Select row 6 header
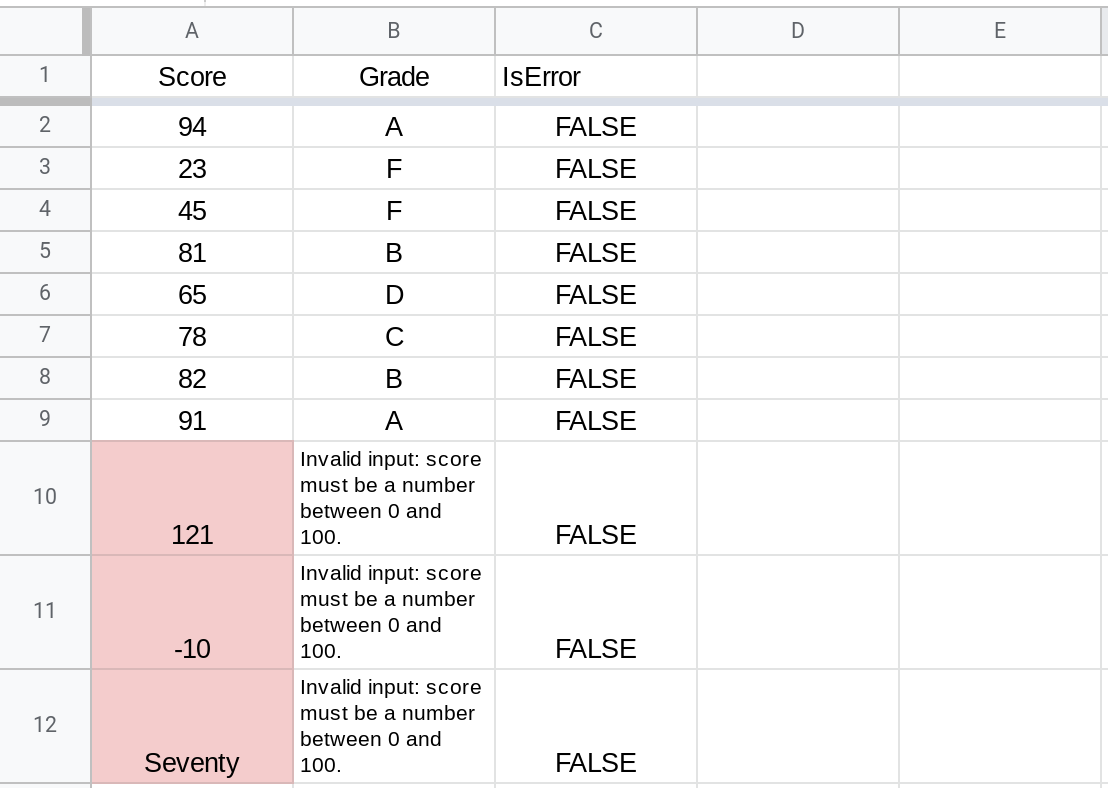The image size is (1108, 788). click(45, 294)
